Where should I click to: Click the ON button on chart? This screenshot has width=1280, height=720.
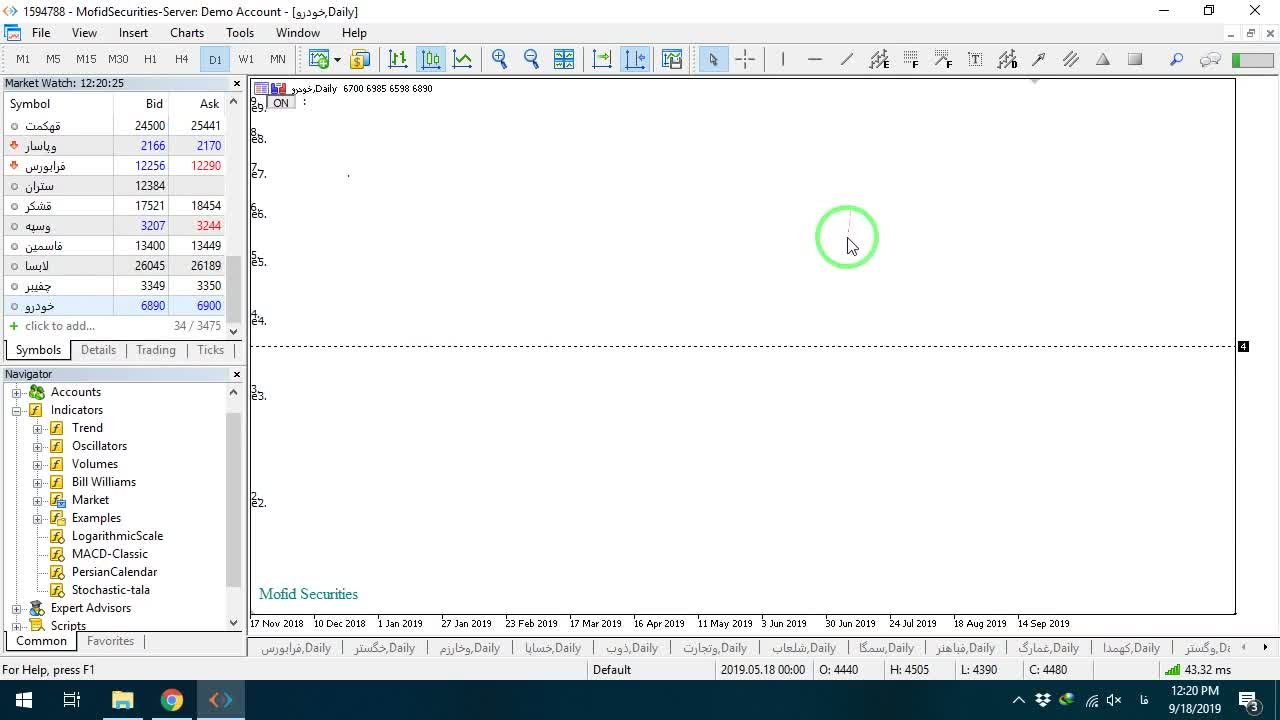(281, 103)
